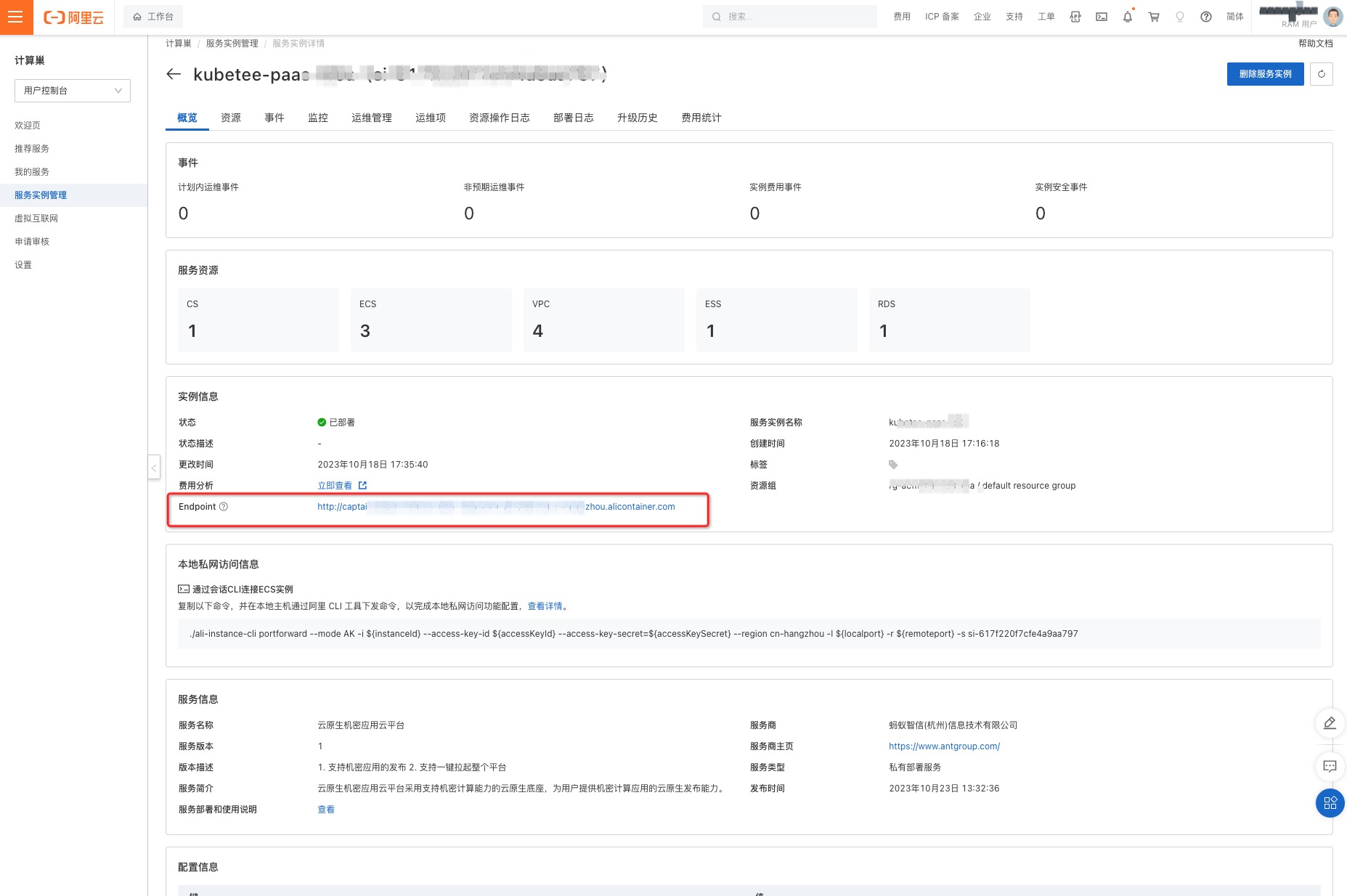1347x896 pixels.
Task: Click the CS resource card
Action: point(259,320)
